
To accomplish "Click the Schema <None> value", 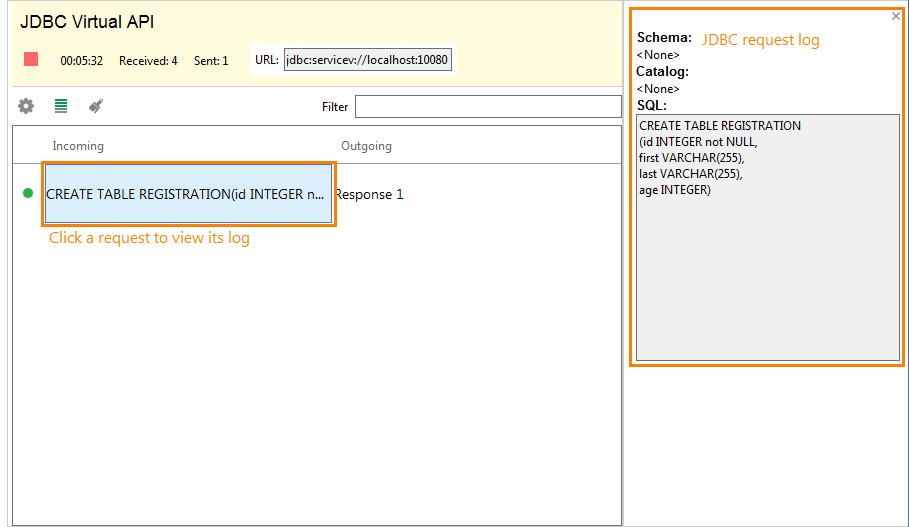I will [658, 55].
